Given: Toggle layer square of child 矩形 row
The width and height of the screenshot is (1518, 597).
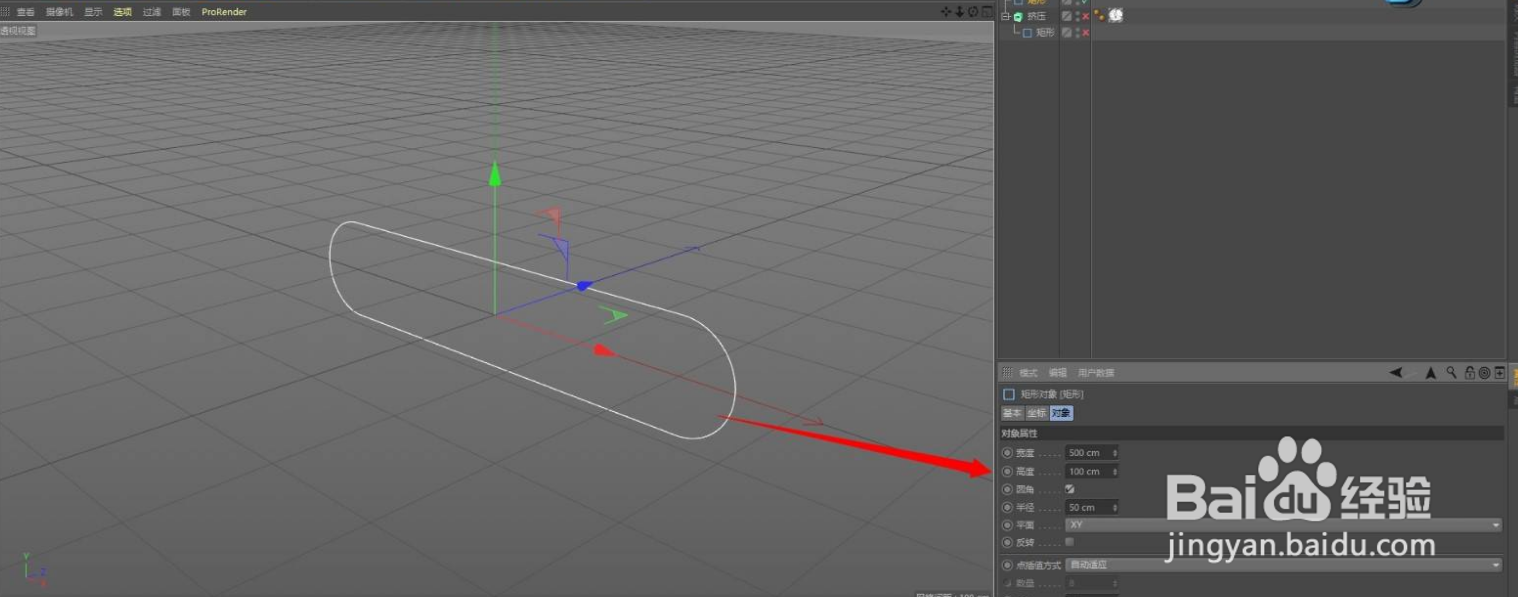Looking at the screenshot, I should (x=1067, y=33).
